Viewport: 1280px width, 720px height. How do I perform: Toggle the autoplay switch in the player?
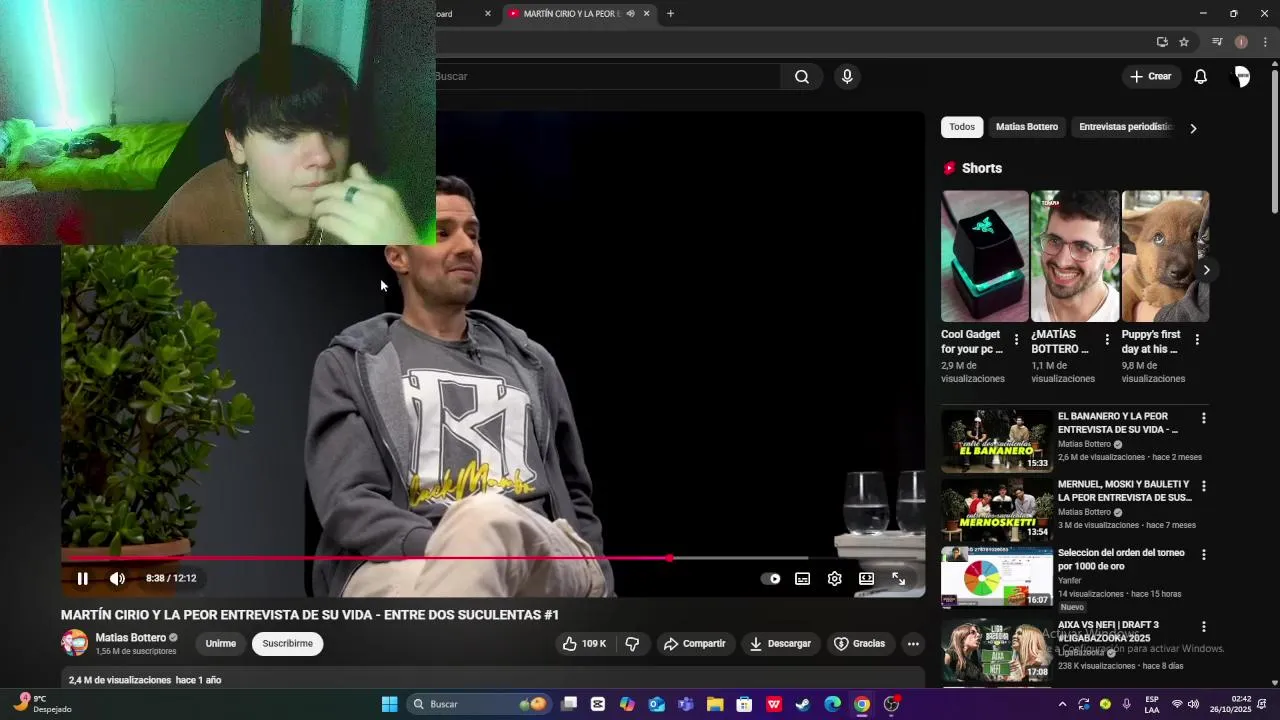(770, 578)
